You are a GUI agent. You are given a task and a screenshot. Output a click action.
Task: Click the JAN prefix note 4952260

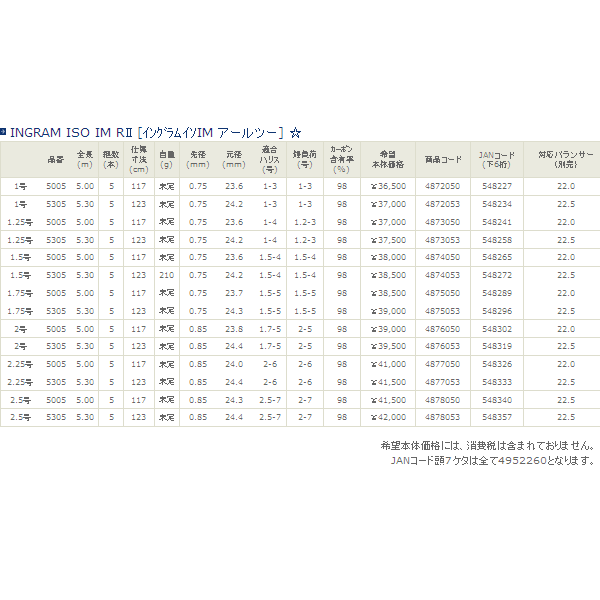(x=493, y=460)
